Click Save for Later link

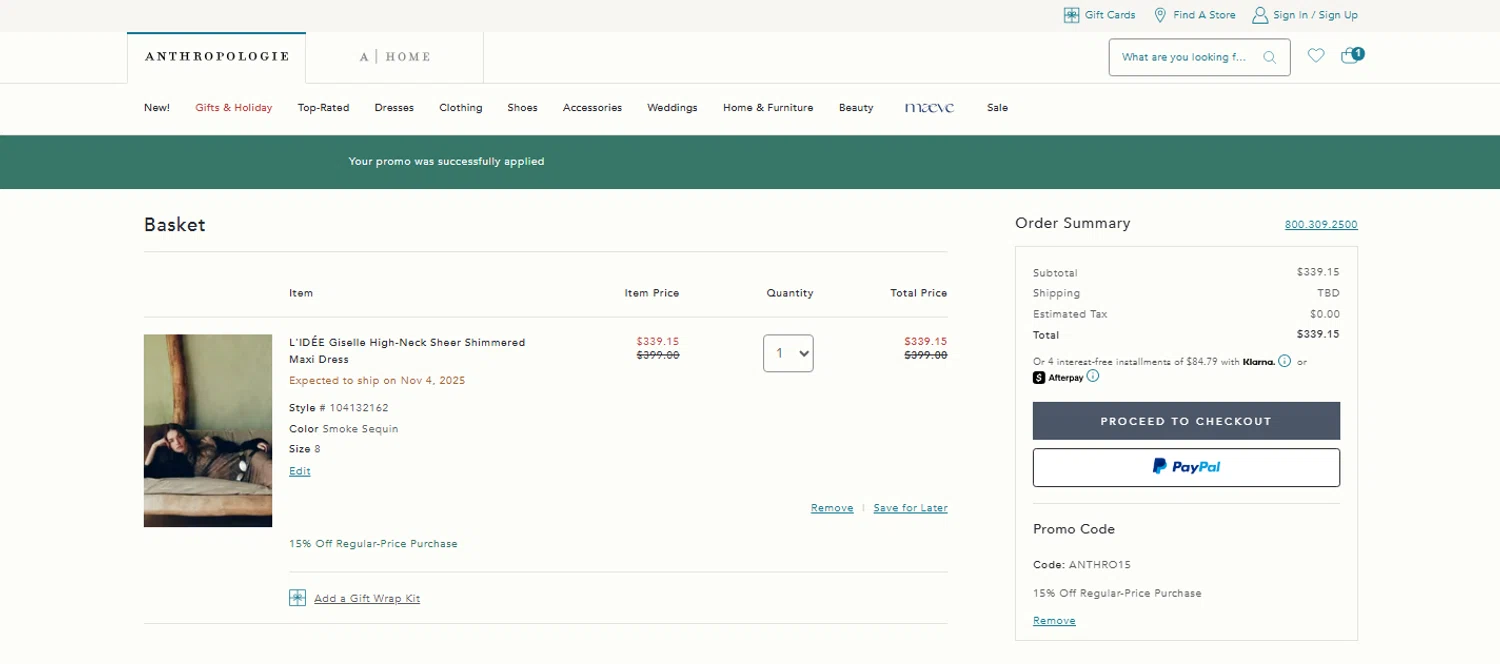910,508
